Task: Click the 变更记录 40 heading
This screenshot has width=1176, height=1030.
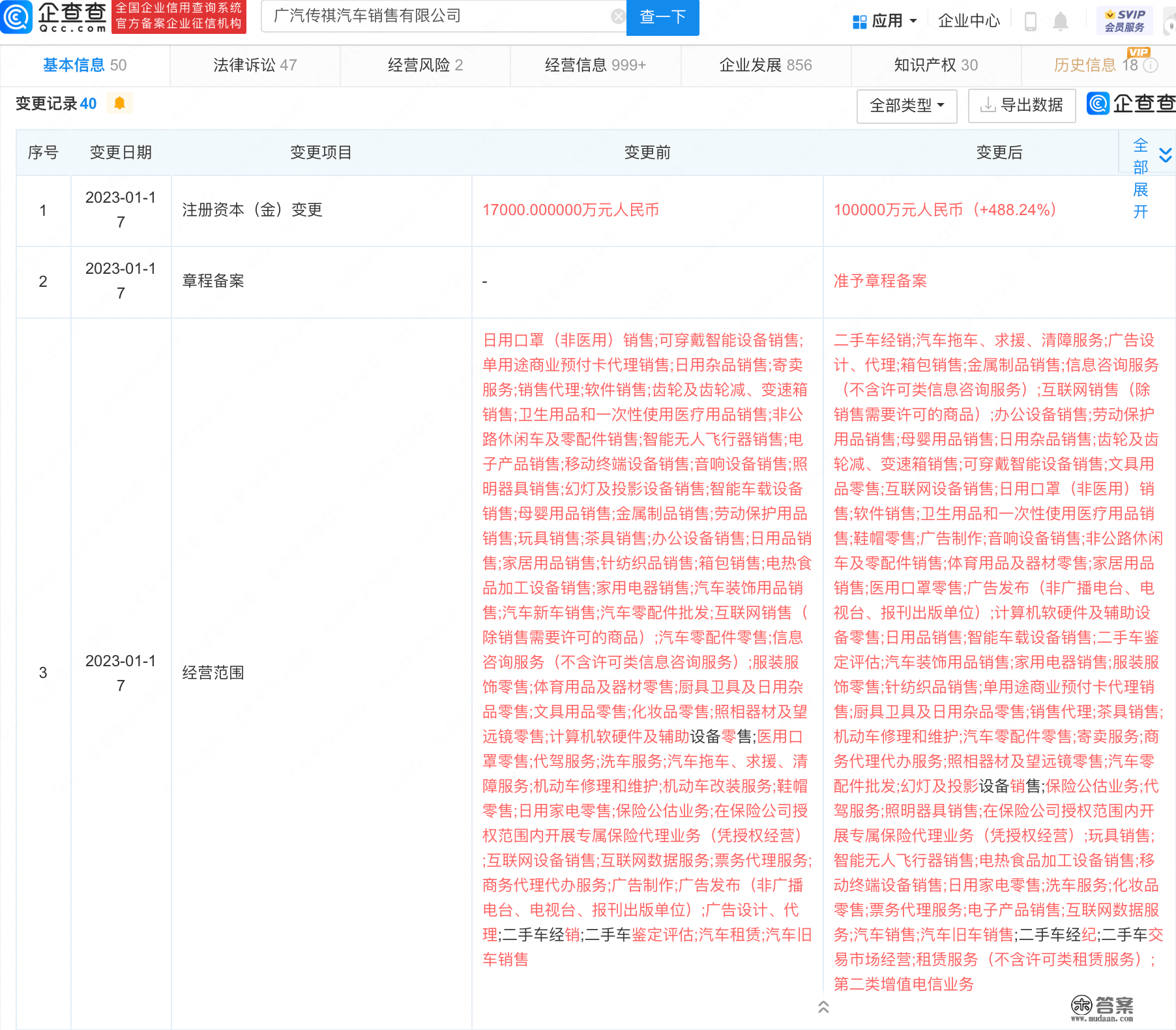Action: point(56,104)
